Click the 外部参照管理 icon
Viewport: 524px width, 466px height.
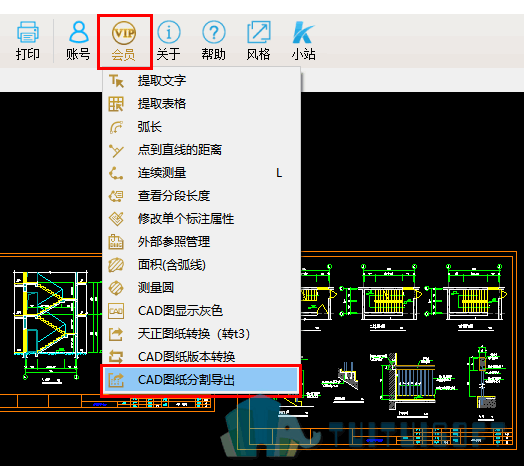tap(116, 242)
